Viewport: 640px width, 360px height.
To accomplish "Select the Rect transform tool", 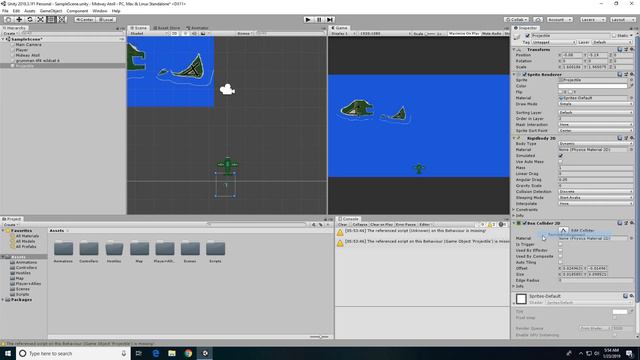I will point(51,20).
